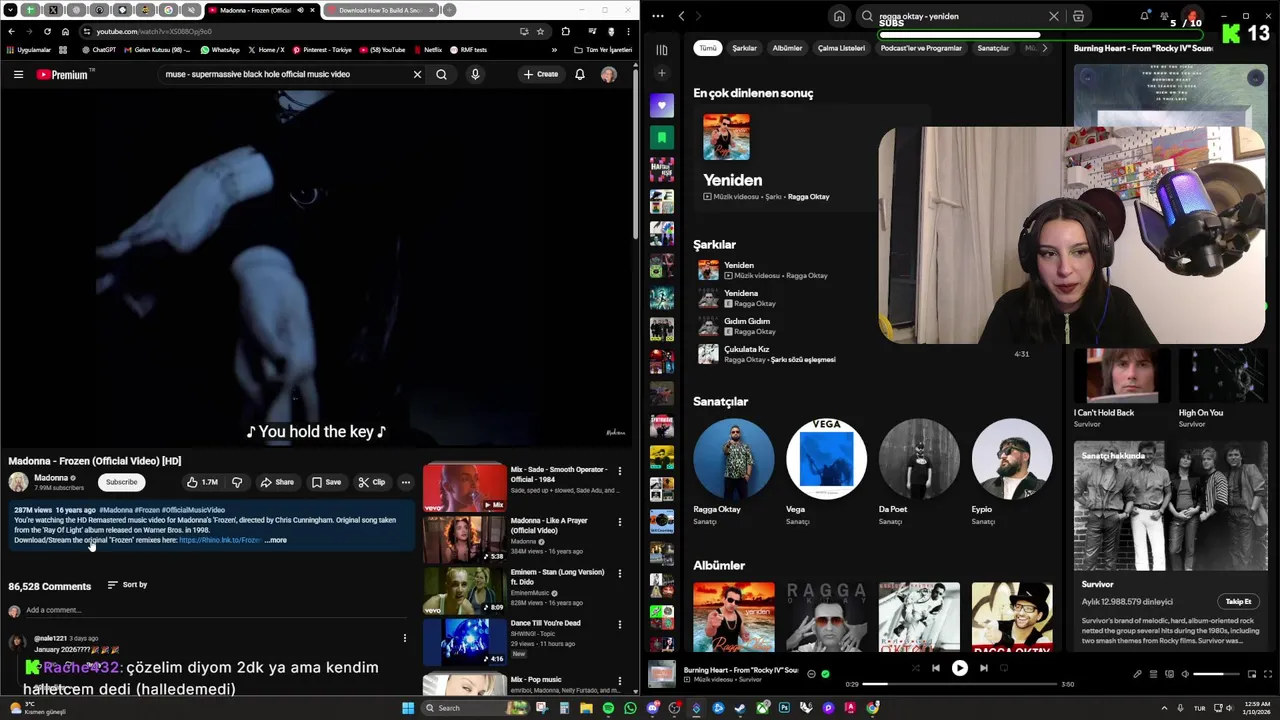This screenshot has height=720, width=1280.
Task: Open options for Dance Till You're Dead
Action: tap(619, 624)
